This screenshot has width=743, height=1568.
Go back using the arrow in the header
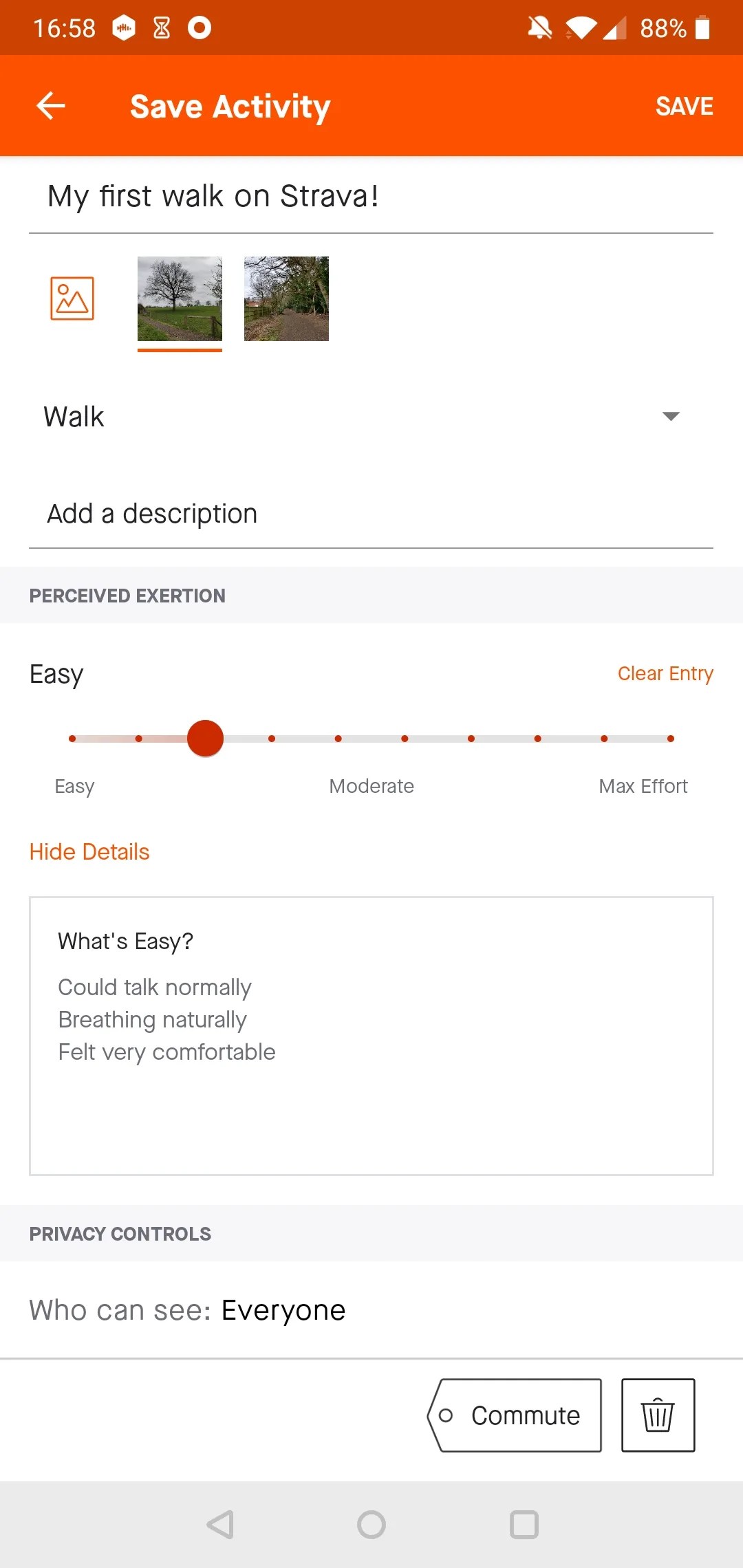click(x=50, y=105)
